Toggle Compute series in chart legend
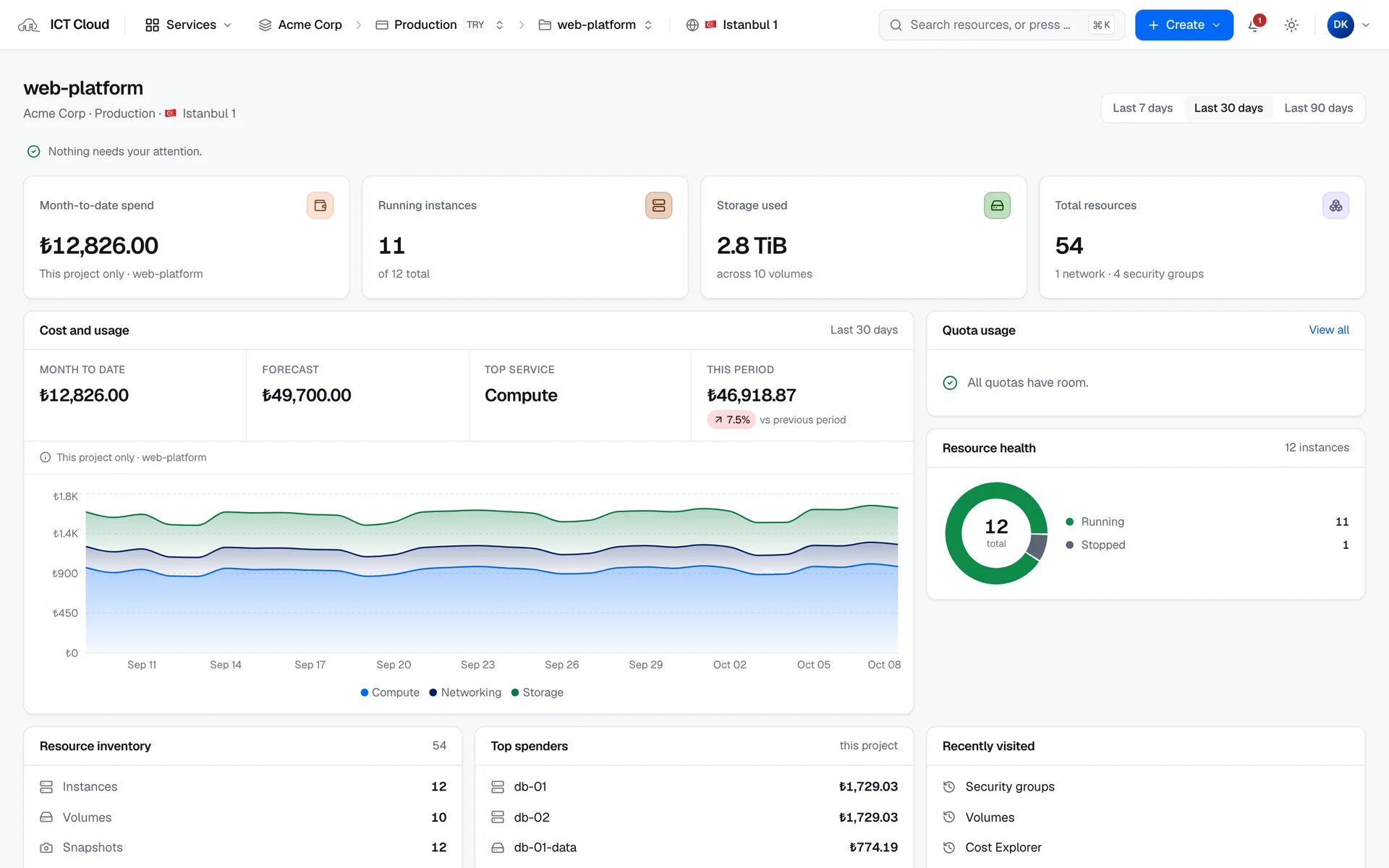The height and width of the screenshot is (868, 1389). coord(390,692)
